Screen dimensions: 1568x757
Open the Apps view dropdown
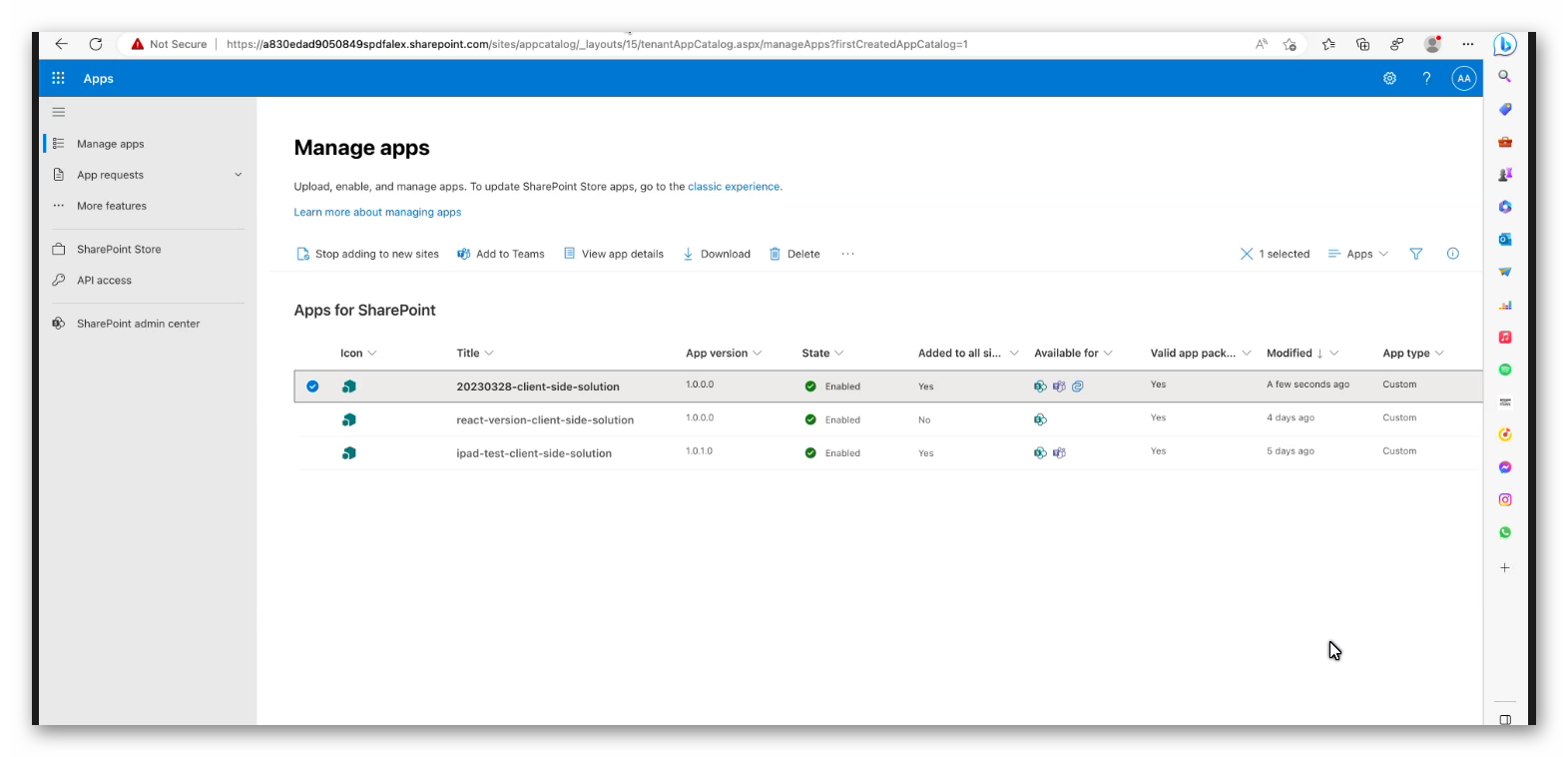[x=1358, y=254]
